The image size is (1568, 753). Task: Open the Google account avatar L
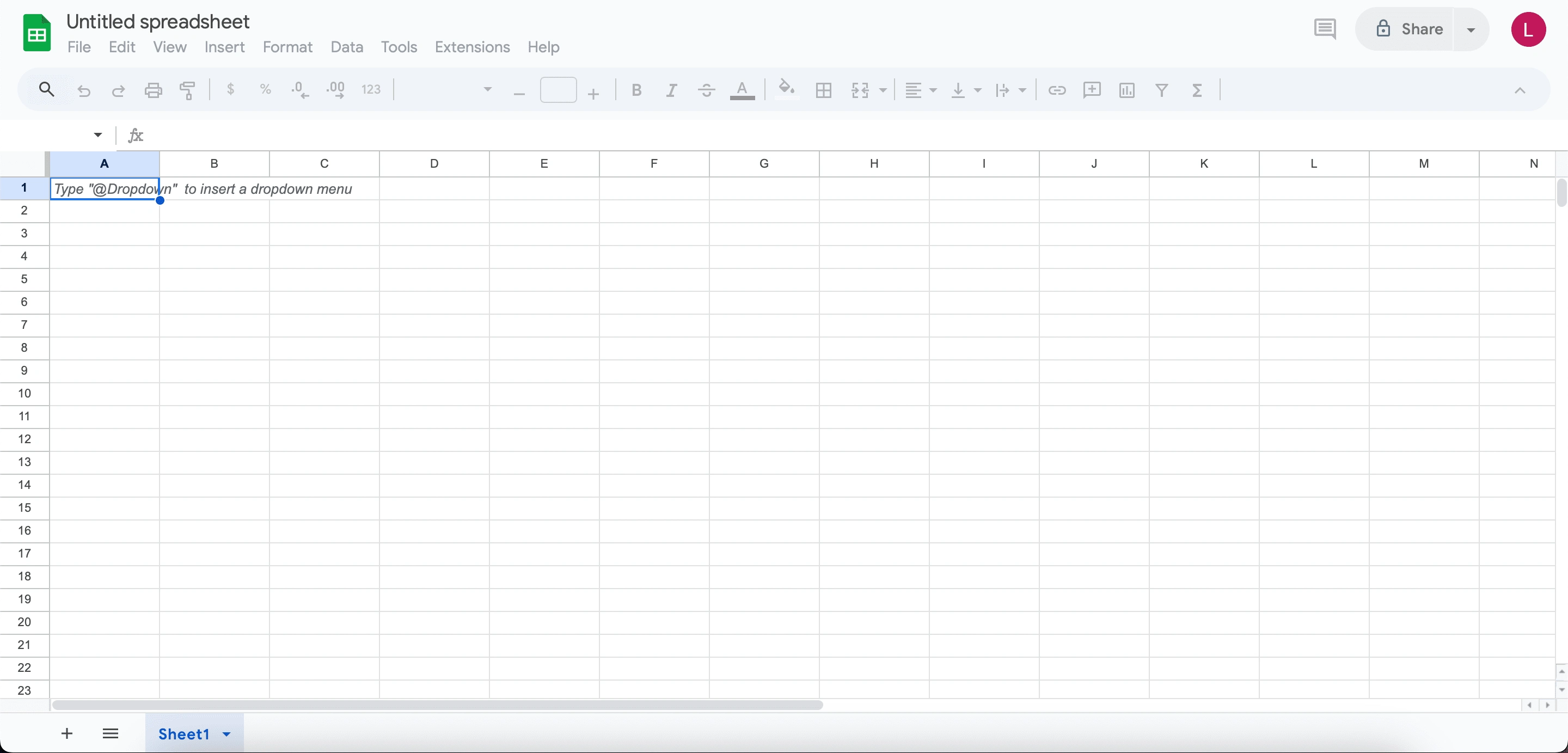pyautogui.click(x=1528, y=29)
